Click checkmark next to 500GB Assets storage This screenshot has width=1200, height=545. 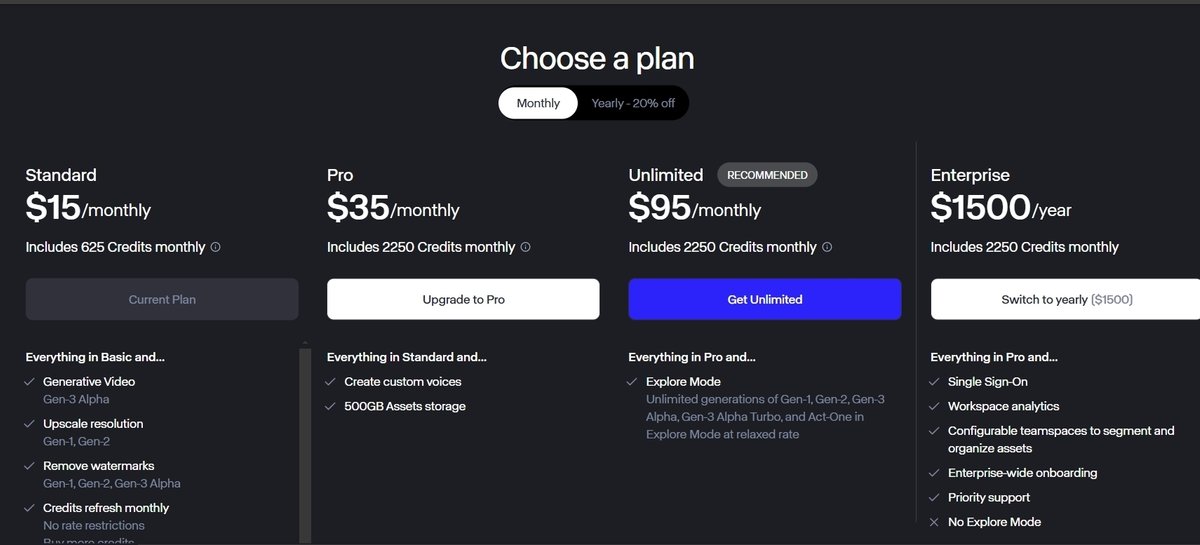pos(331,406)
